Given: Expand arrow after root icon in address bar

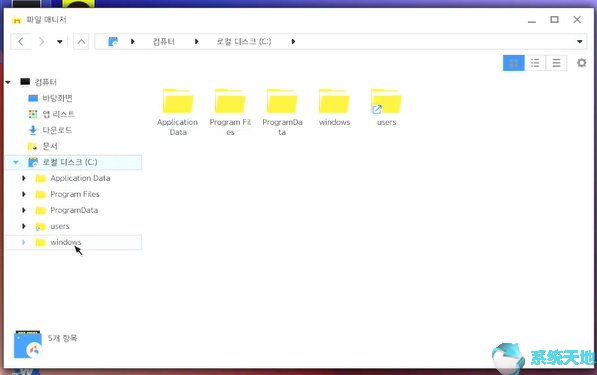Looking at the screenshot, I should click(x=132, y=41).
